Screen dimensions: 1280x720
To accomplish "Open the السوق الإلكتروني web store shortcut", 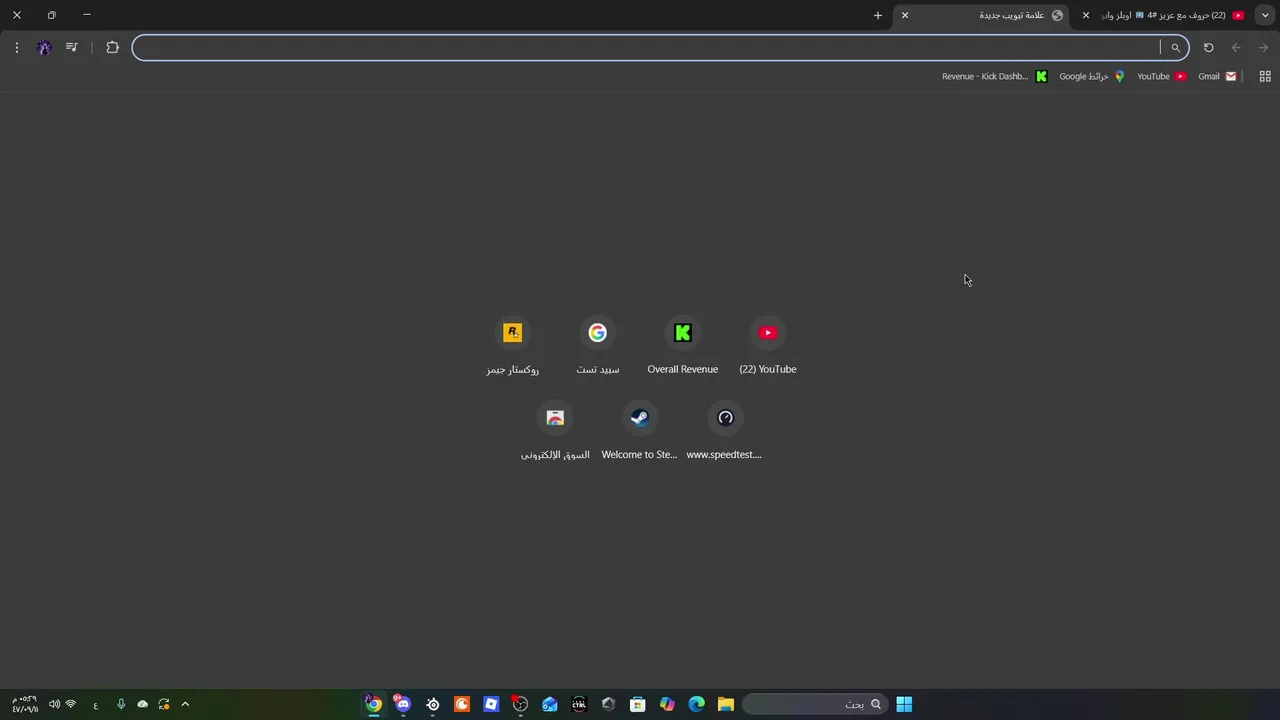I will point(555,431).
